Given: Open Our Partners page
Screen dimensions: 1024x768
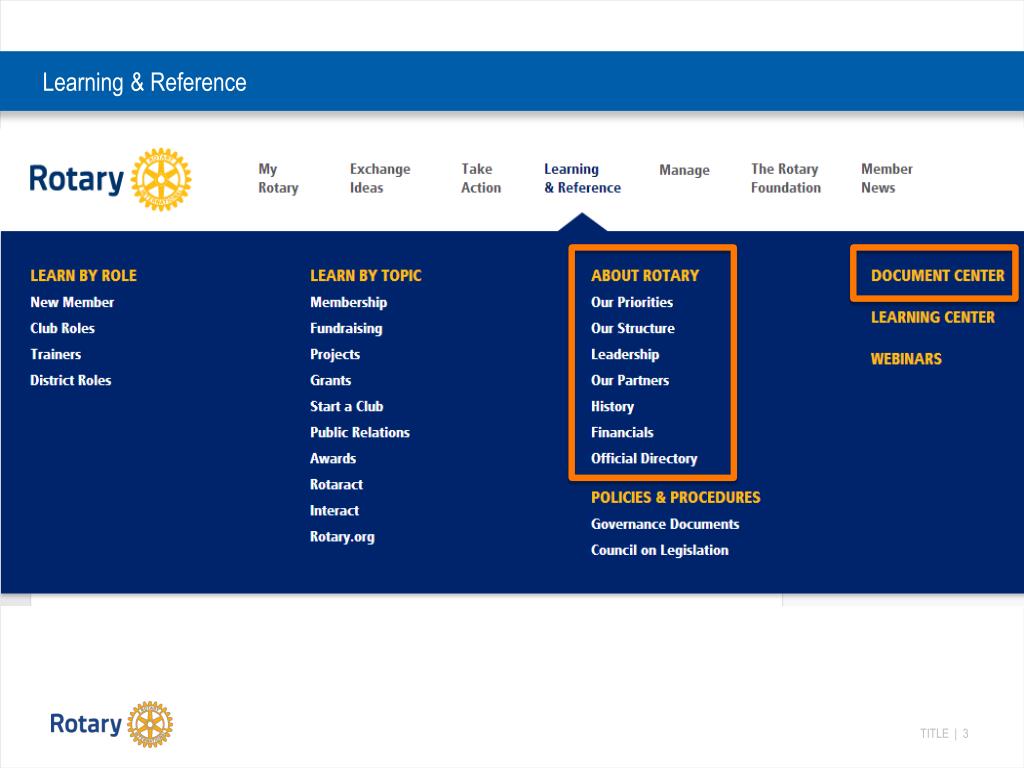Looking at the screenshot, I should pos(630,381).
